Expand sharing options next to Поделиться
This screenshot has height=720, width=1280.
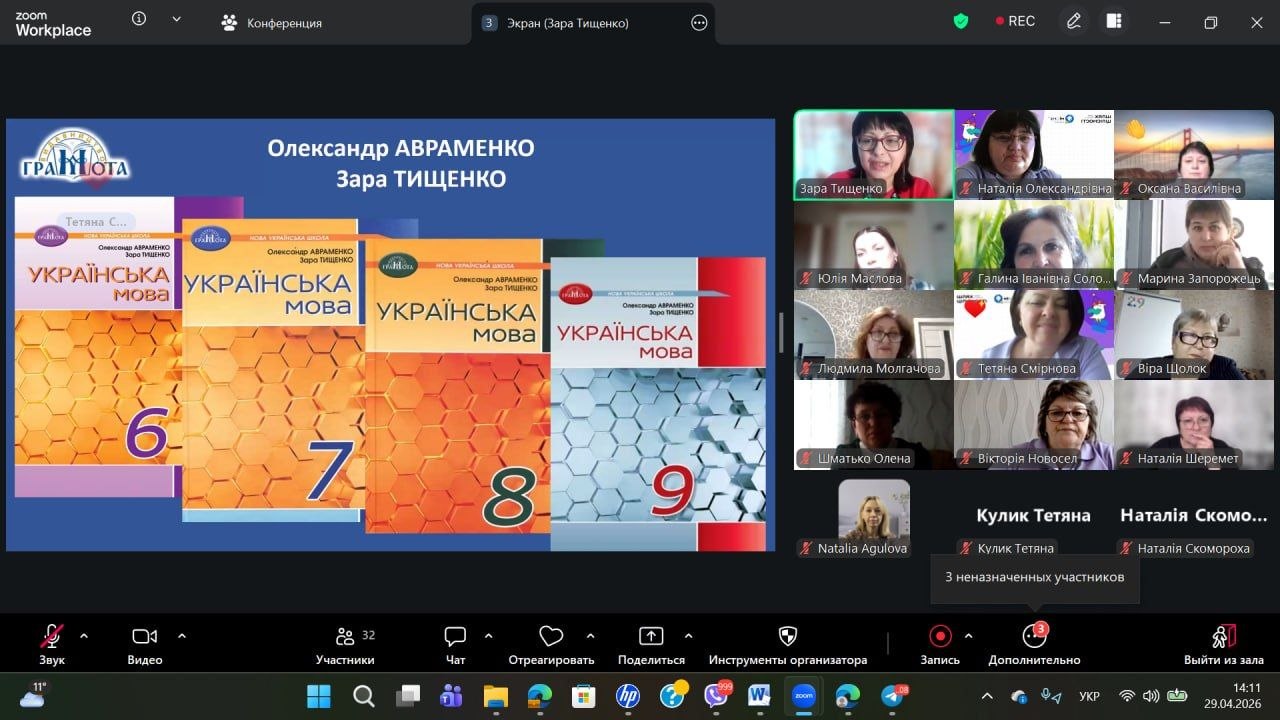click(x=688, y=636)
